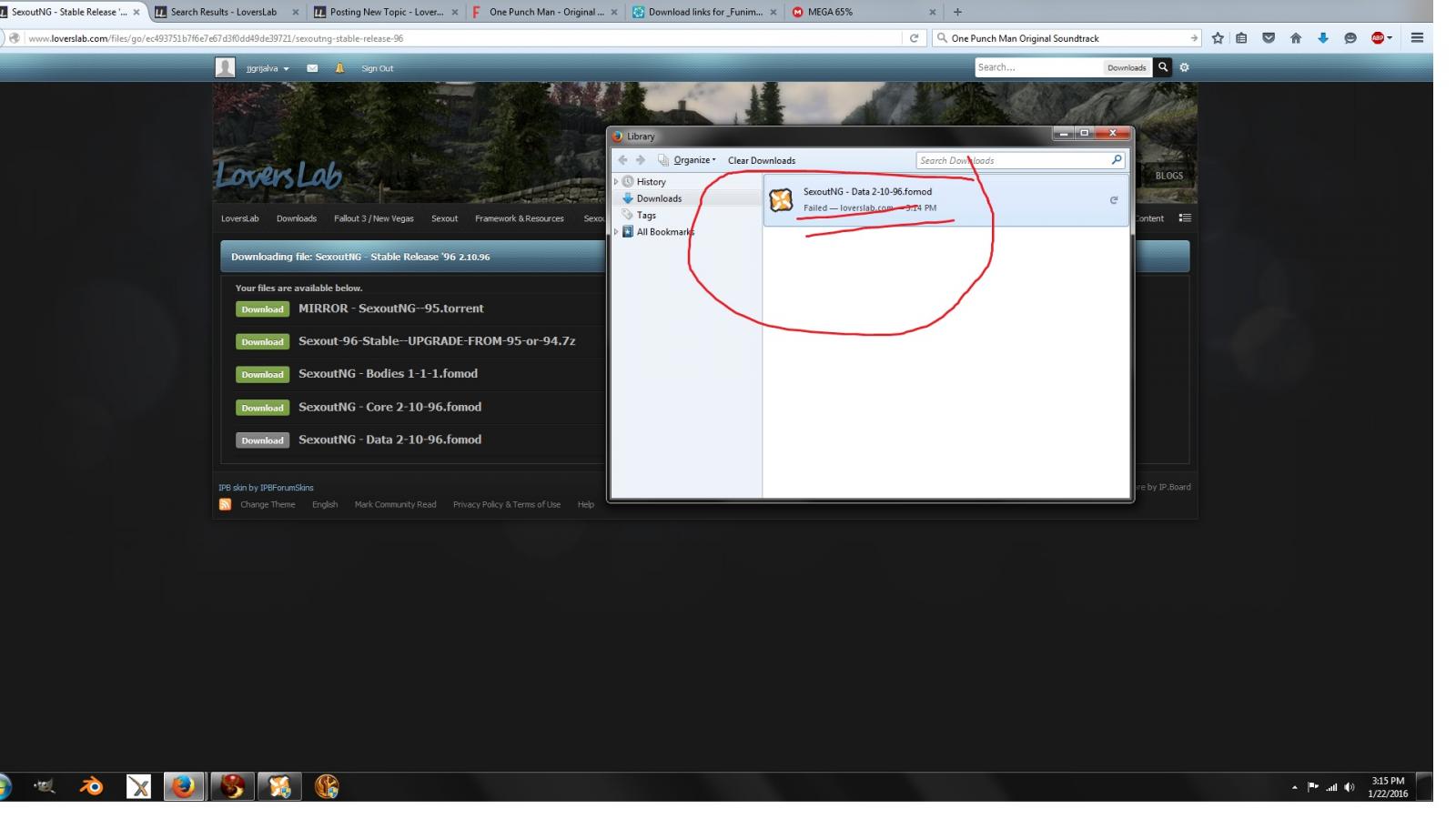Open the Firefox Hello chat icon
The width and height of the screenshot is (1456, 819).
(1350, 38)
